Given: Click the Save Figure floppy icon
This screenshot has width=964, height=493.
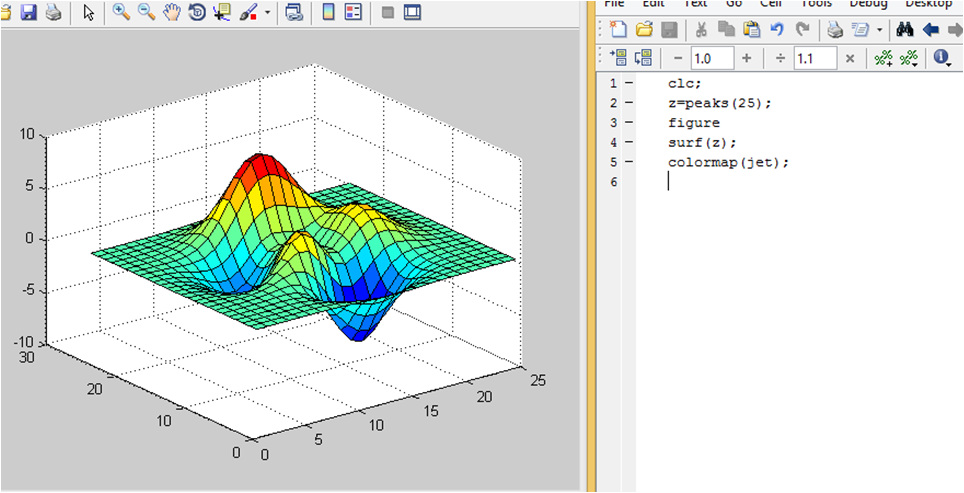Looking at the screenshot, I should 29,12.
